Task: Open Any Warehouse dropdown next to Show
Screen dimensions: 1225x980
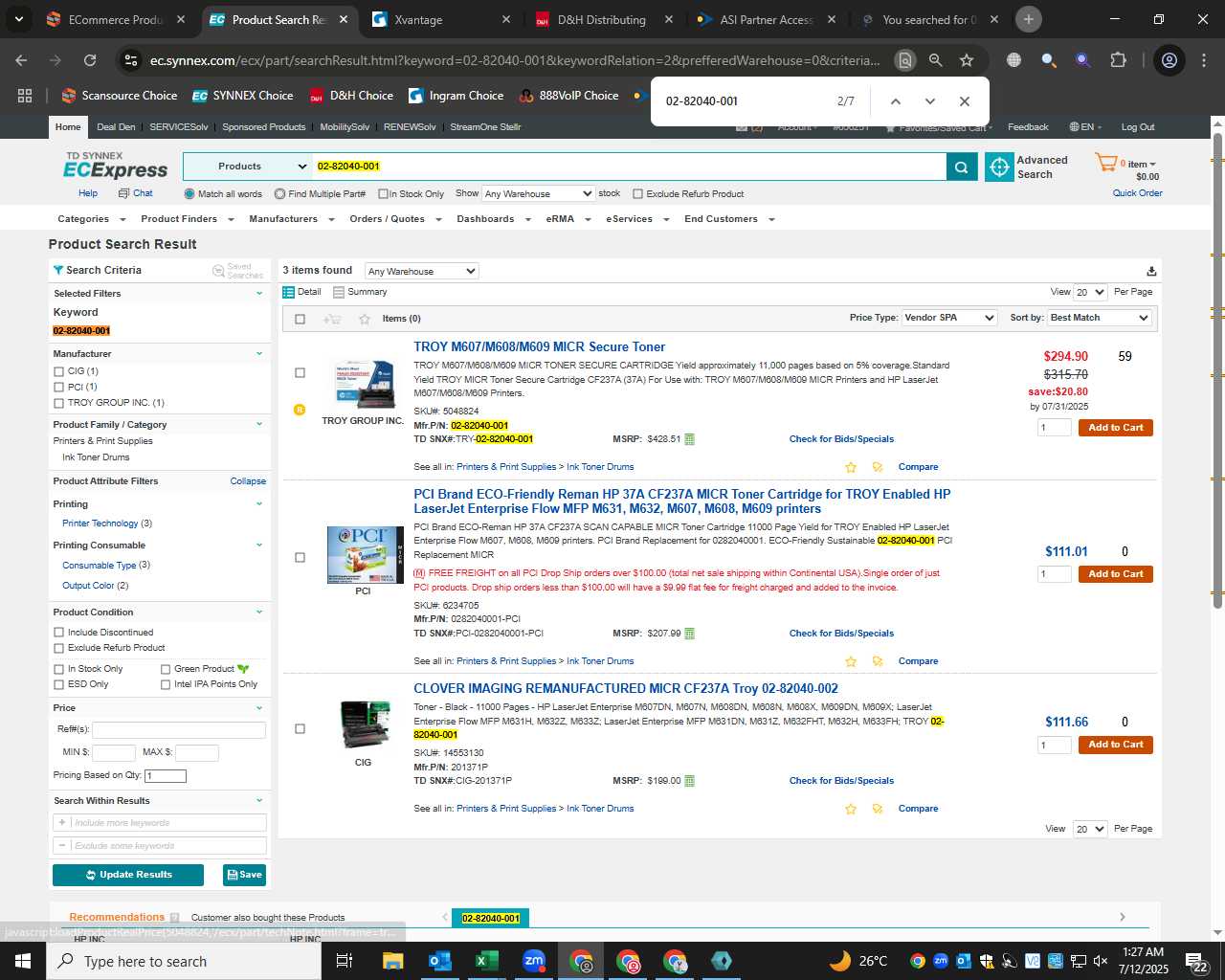Action: [539, 193]
